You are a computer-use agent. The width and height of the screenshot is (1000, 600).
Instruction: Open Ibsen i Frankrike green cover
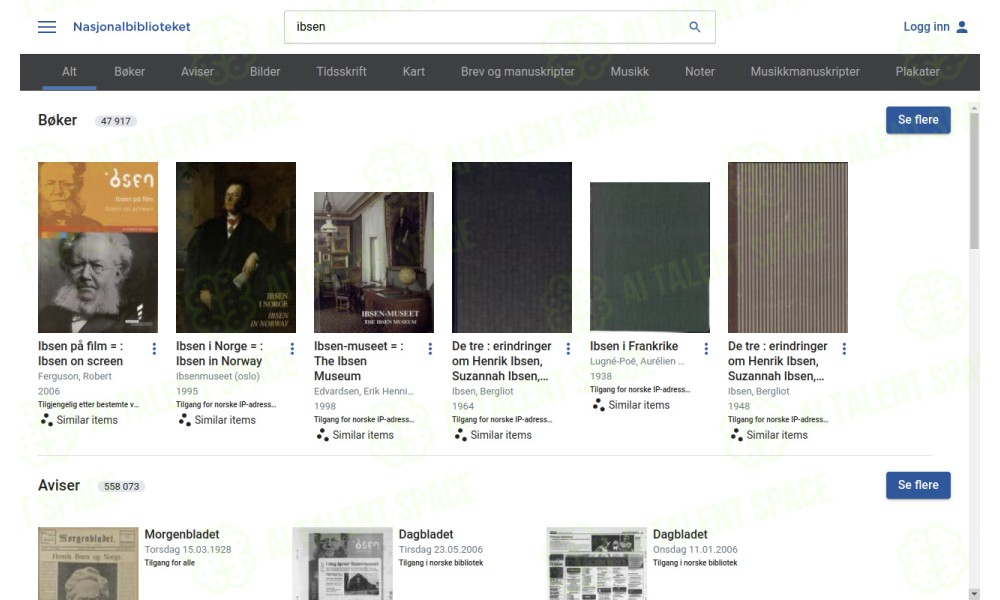(650, 257)
